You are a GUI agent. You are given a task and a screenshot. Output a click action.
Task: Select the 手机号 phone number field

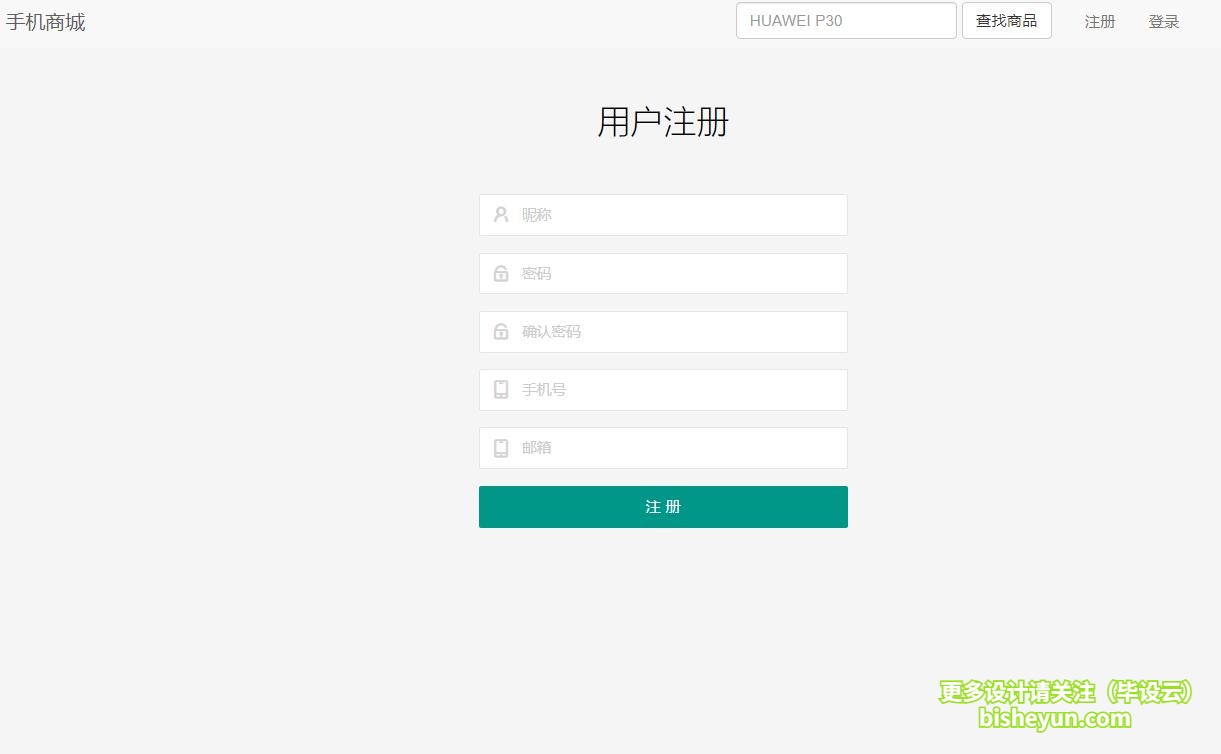[x=680, y=389]
